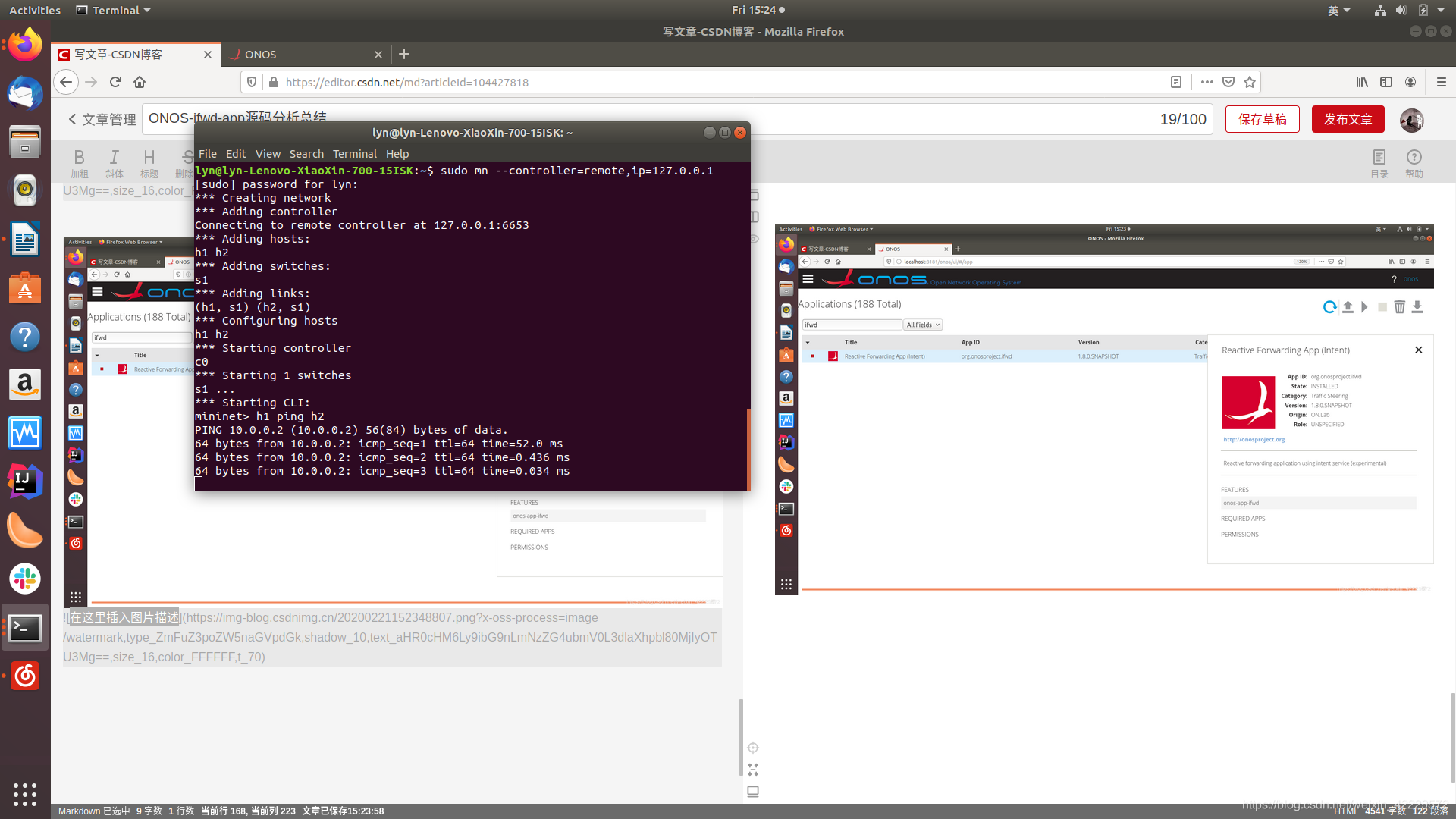Open Firefox from the Ubuntu dock
Screen dimensions: 1456x819
[x=25, y=45]
